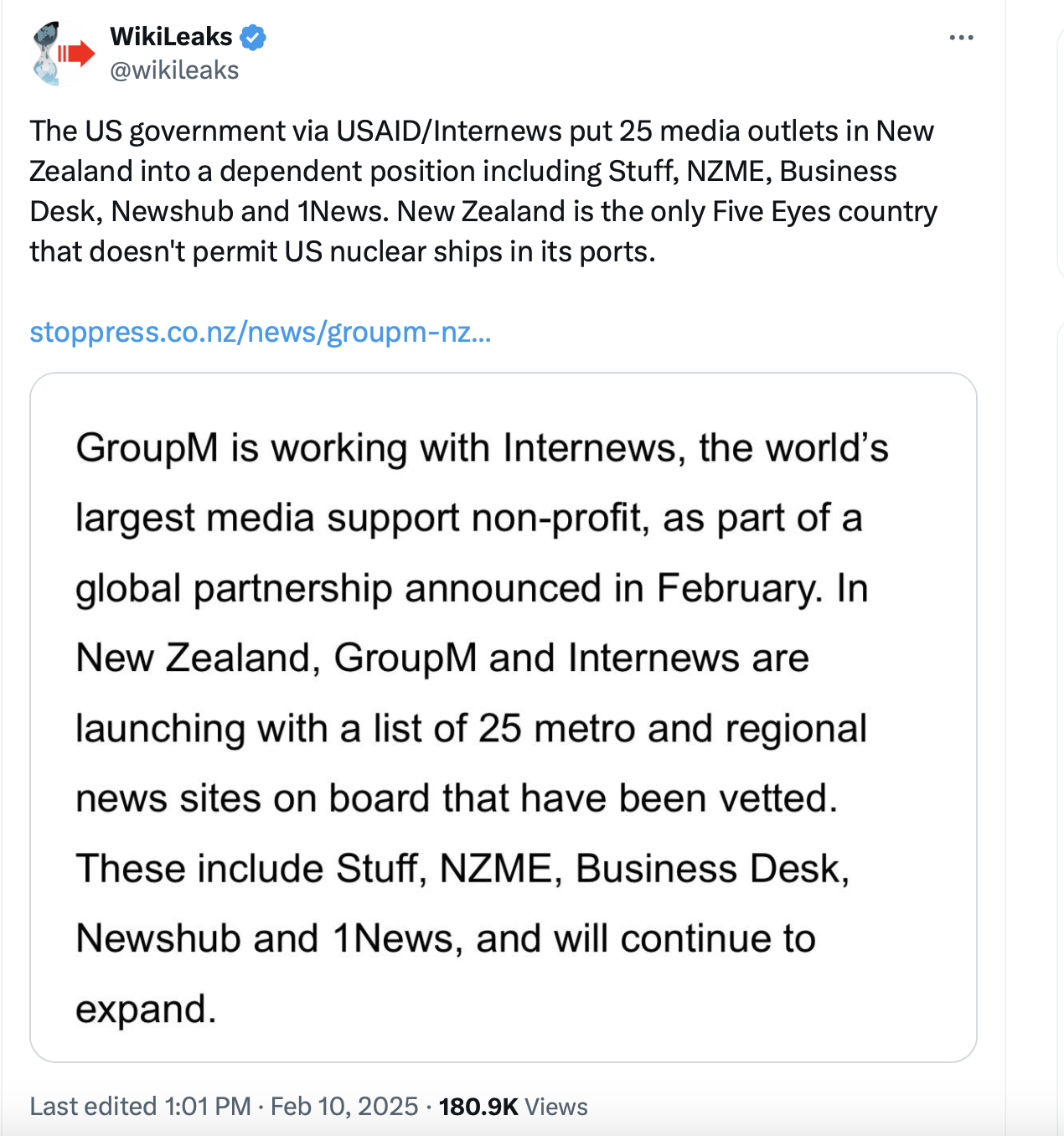
Task: Click the red arrow in WikiLeaks logo
Action: [77, 54]
